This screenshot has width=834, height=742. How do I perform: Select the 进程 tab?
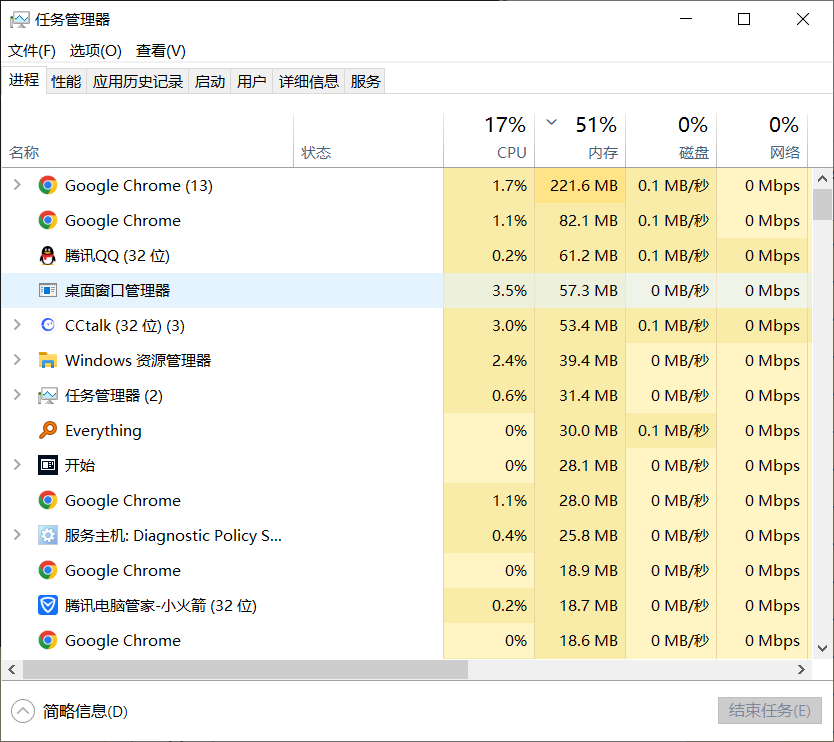click(24, 80)
